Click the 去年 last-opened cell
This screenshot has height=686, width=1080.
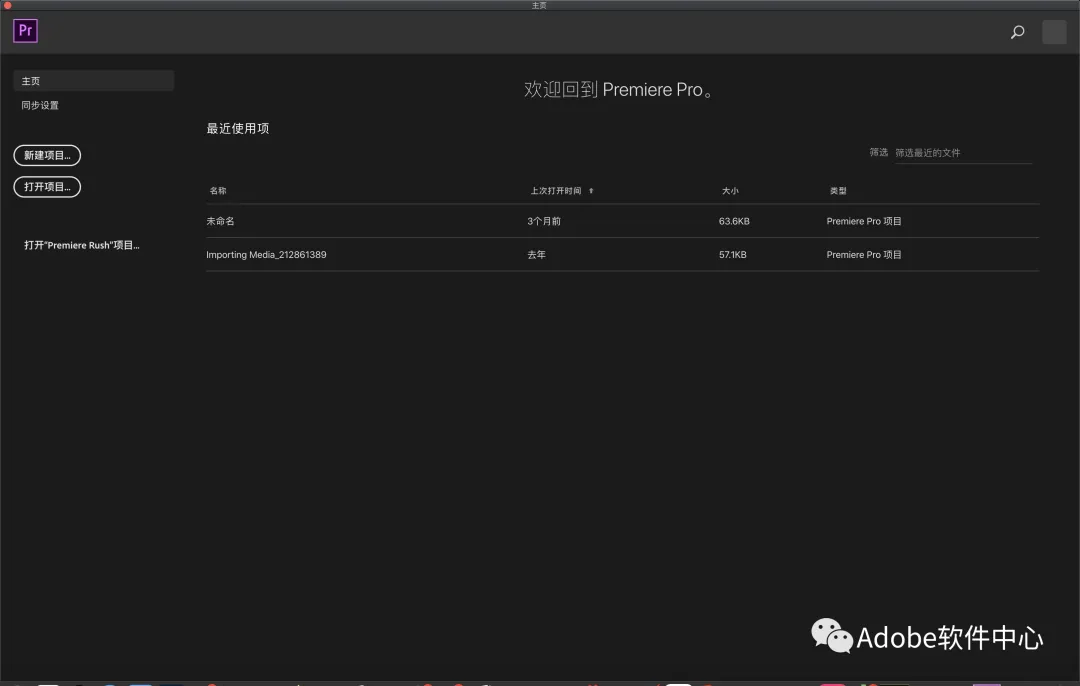tap(537, 255)
